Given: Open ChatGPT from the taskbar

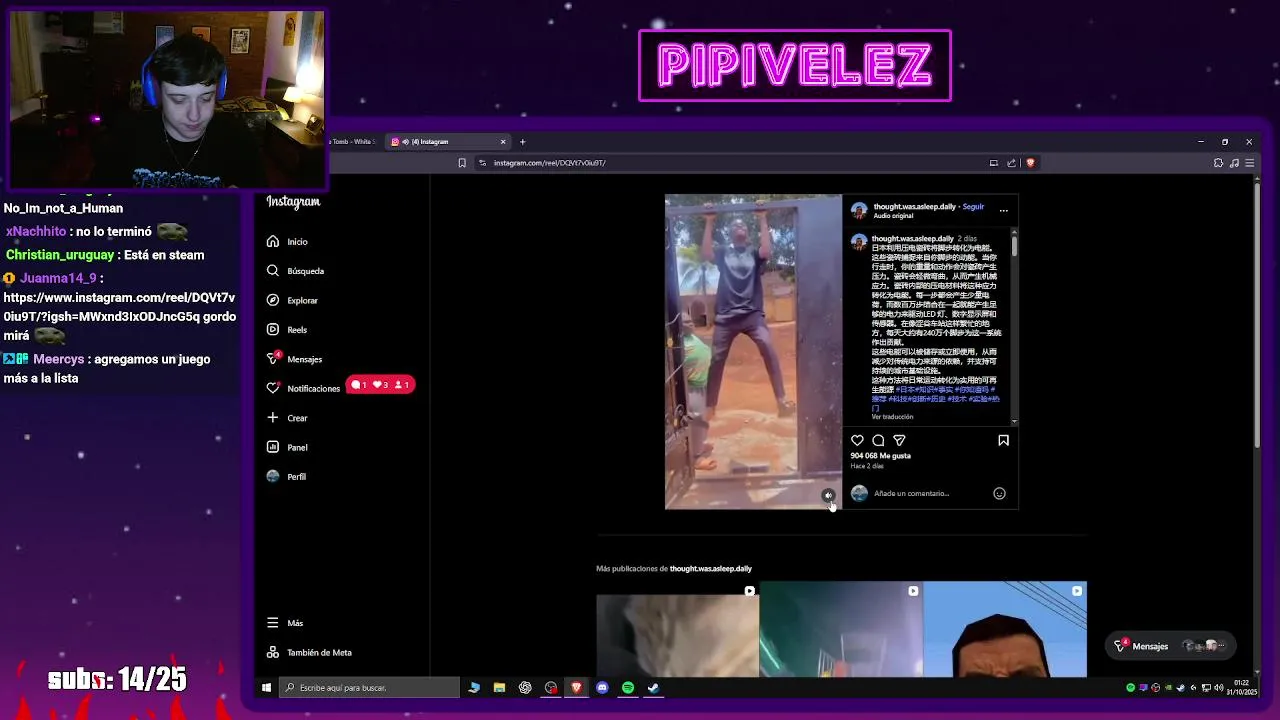Looking at the screenshot, I should [x=525, y=688].
